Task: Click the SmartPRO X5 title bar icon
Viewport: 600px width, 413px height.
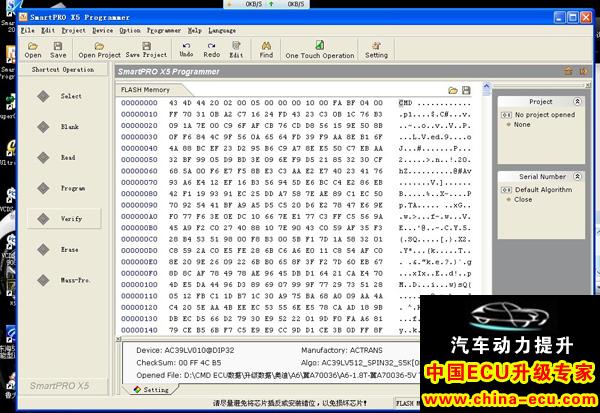Action: pos(23,17)
